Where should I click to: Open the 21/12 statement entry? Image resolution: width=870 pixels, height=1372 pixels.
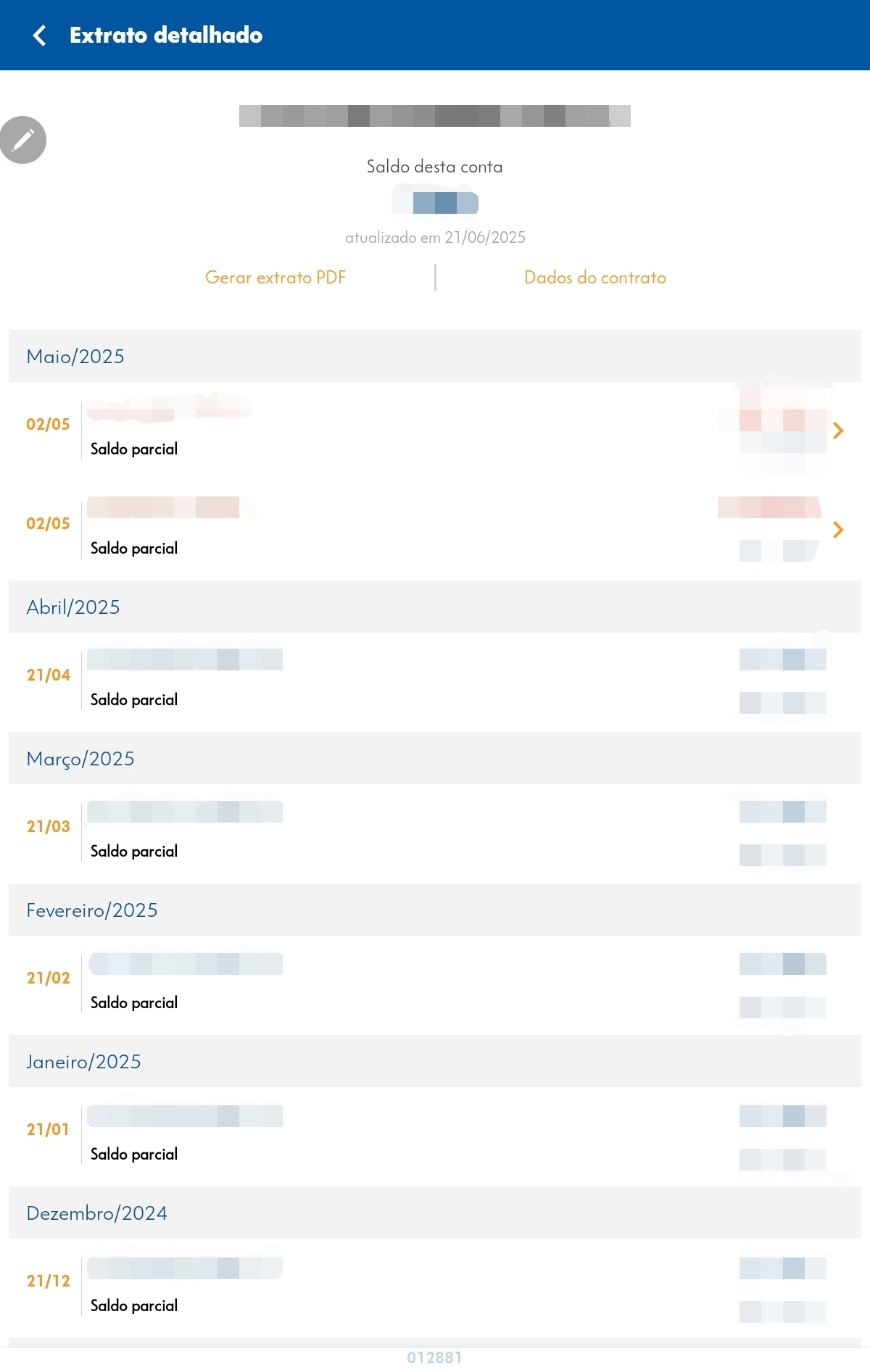(x=435, y=1288)
